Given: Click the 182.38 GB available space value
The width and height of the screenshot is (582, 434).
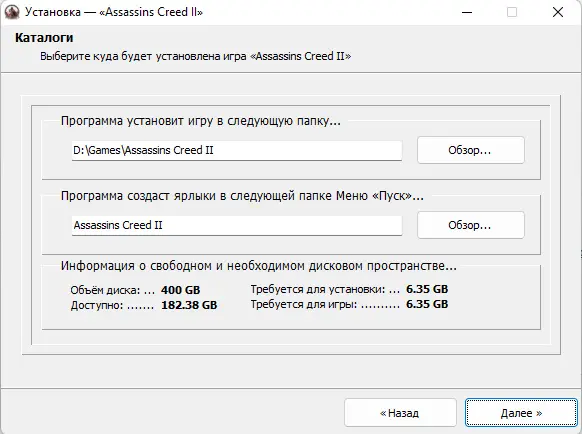Looking at the screenshot, I should pos(189,305).
